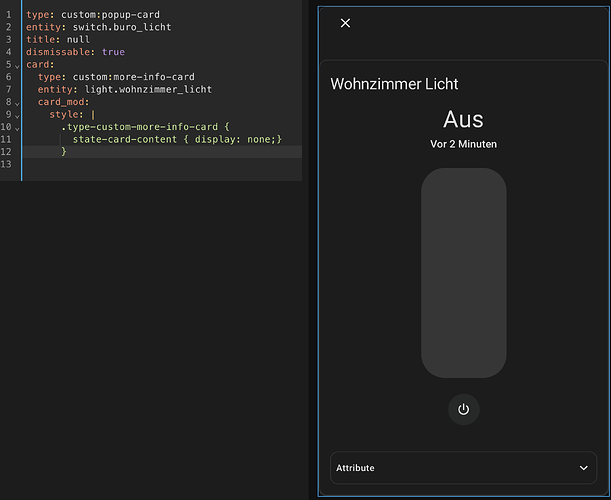
Task: Click the 'Vor 2 Minuten' timestamp
Action: 463,144
